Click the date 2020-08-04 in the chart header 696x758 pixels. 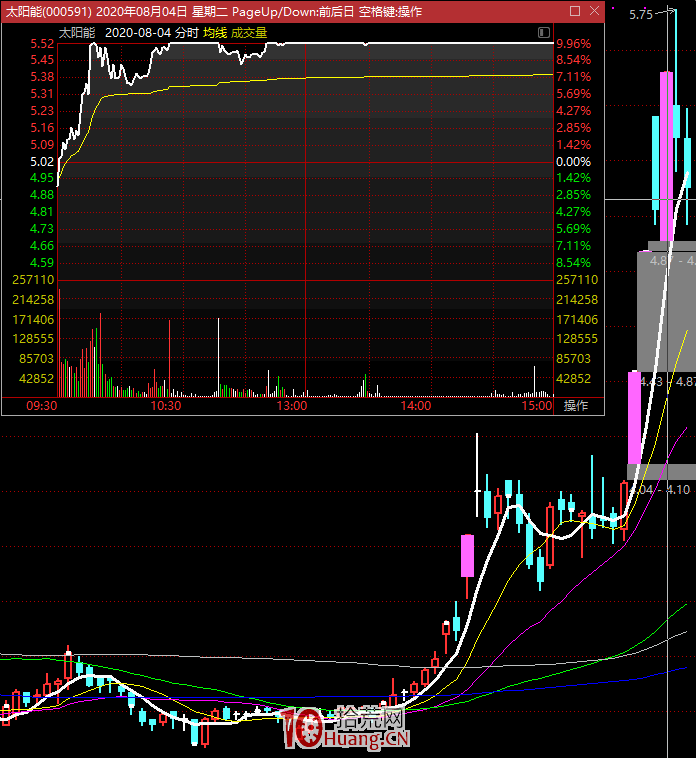[138, 33]
